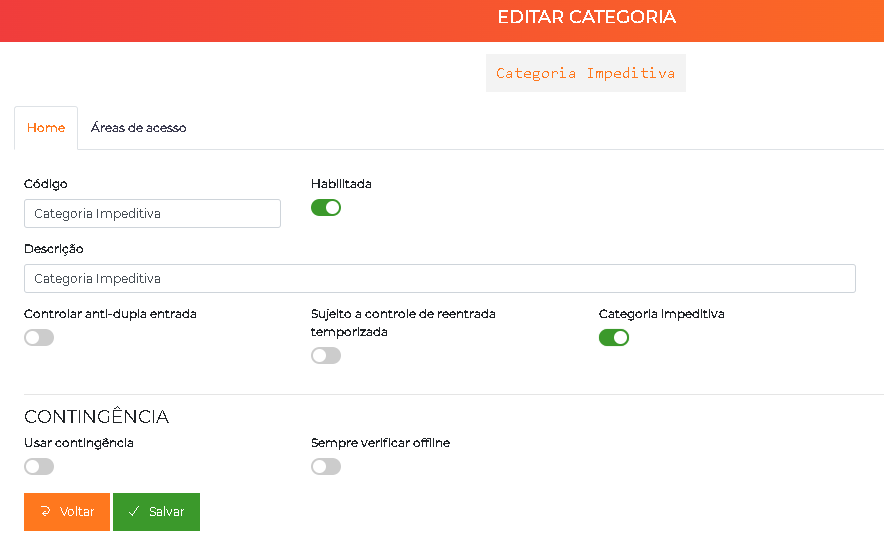Click the EDITAR CATEGORIA header title

coord(586,17)
